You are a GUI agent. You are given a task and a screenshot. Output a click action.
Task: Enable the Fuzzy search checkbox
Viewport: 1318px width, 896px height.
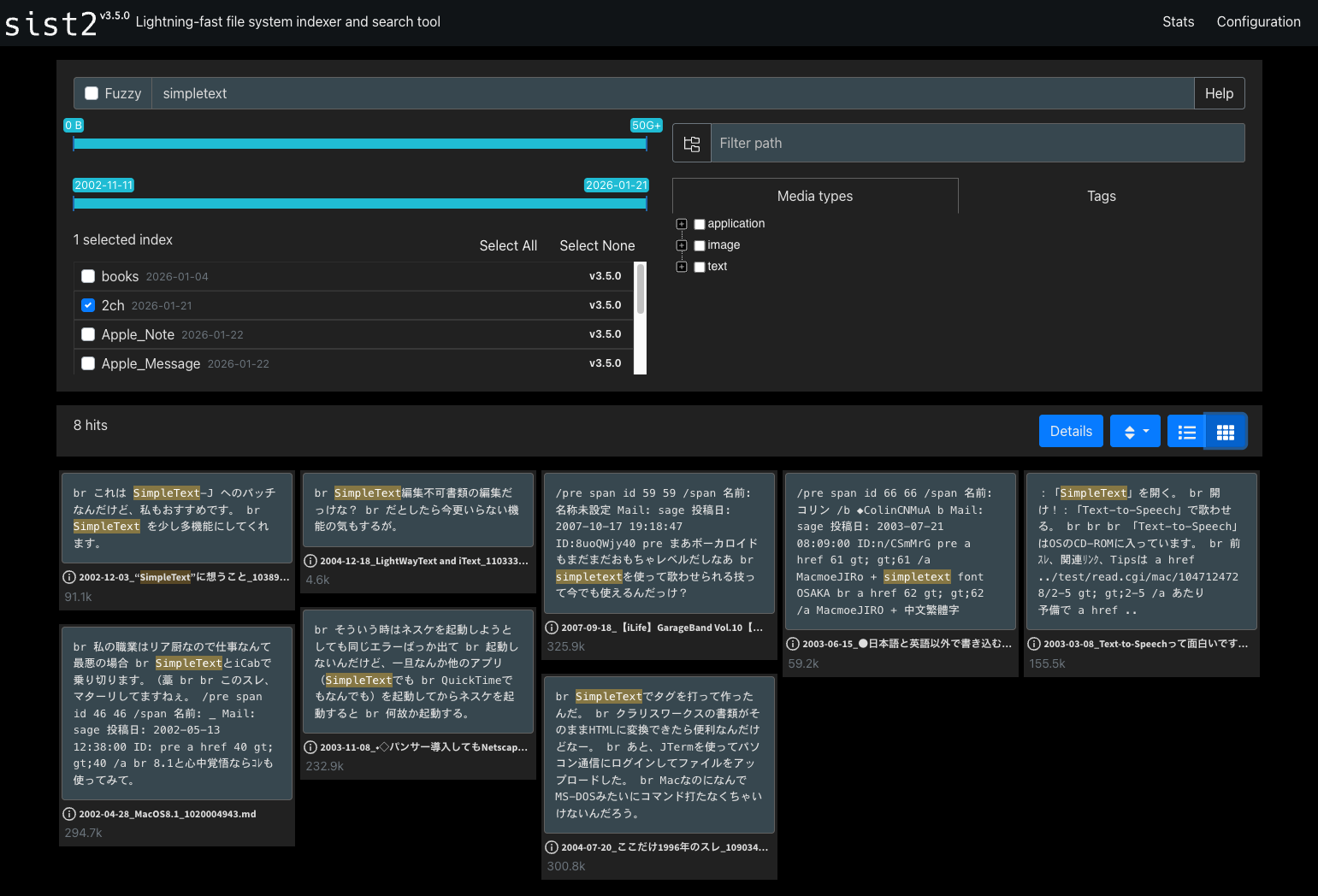[x=92, y=93]
